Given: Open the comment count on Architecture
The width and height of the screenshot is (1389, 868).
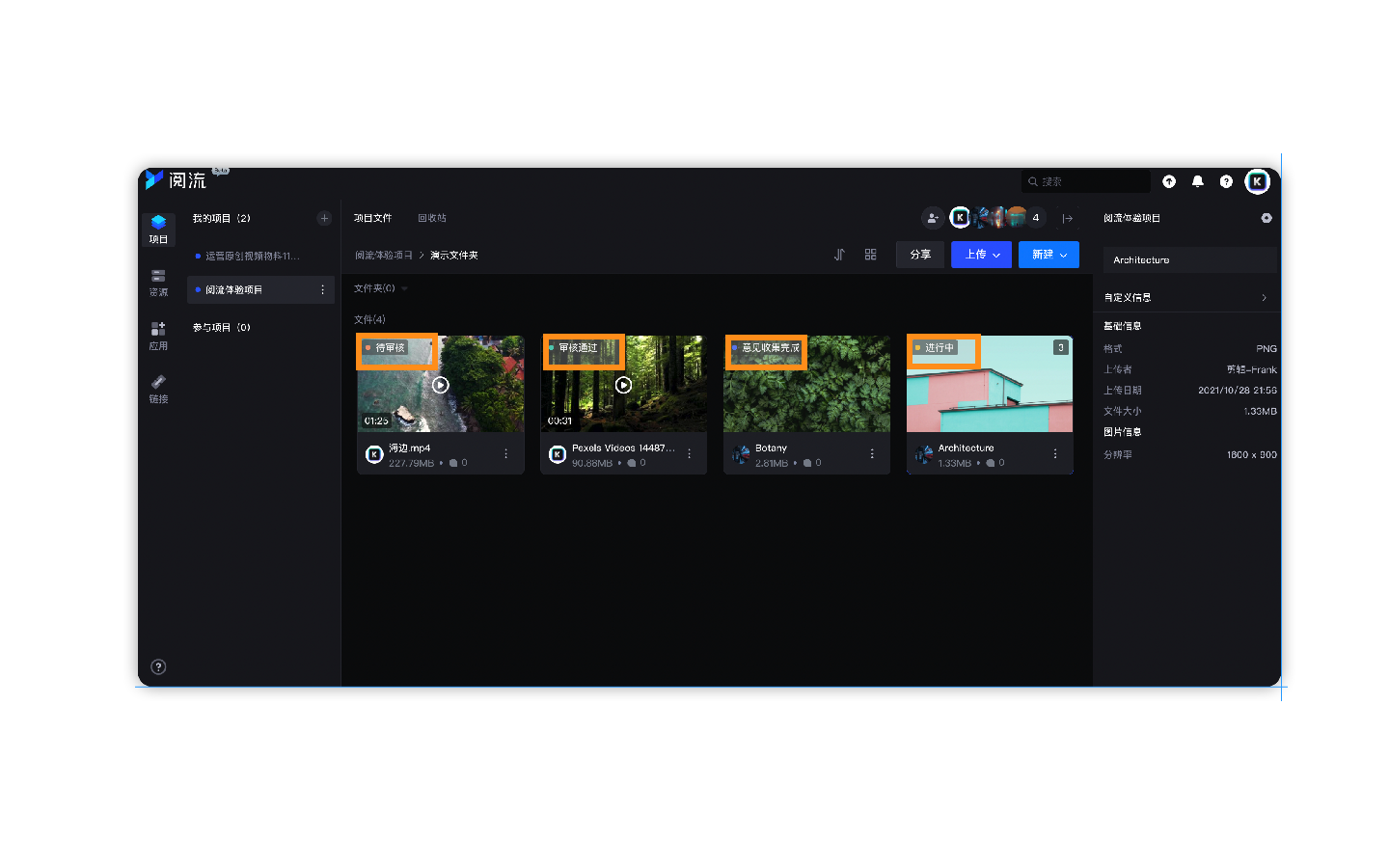Looking at the screenshot, I should coord(995,463).
